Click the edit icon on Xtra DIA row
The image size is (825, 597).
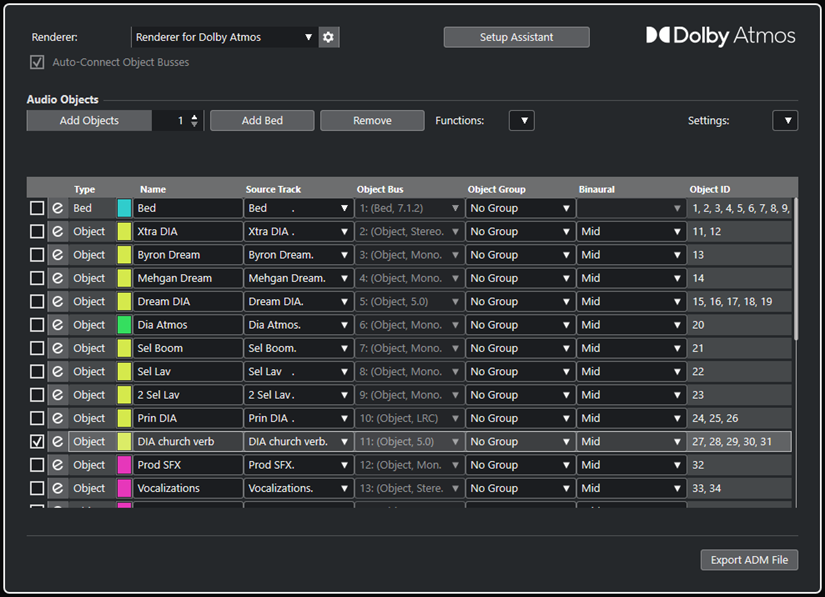[57, 231]
